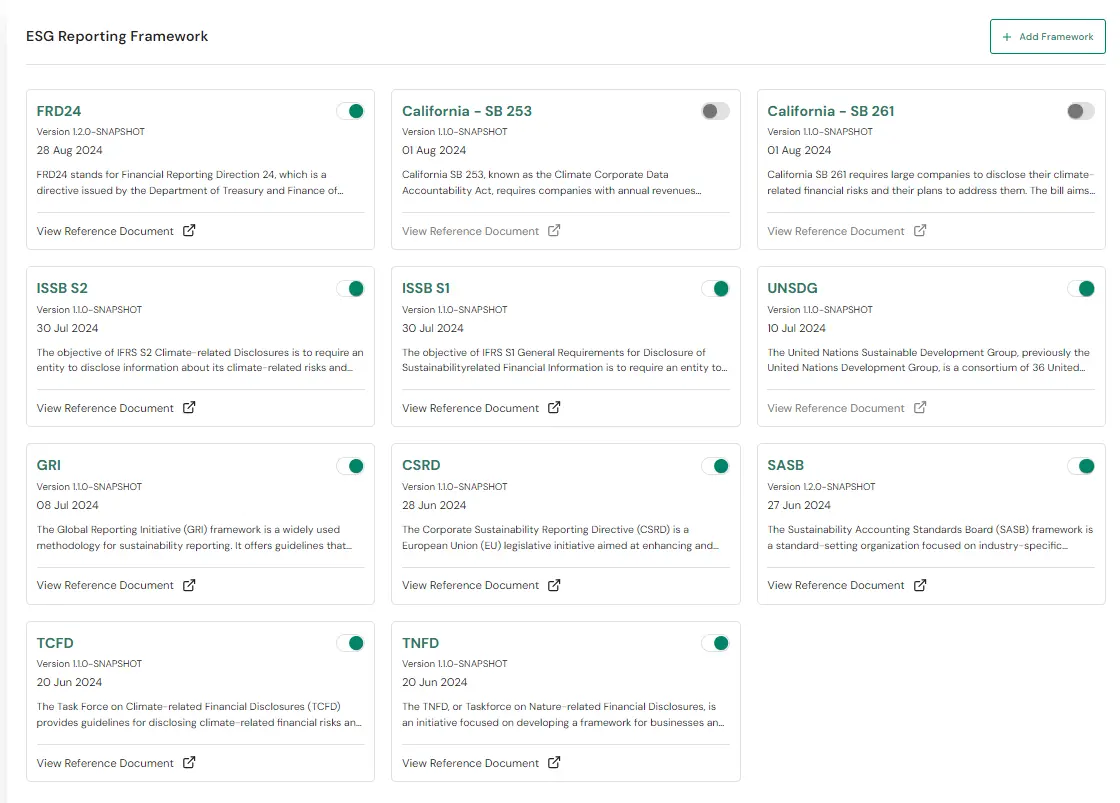The image size is (1120, 803).
Task: Click the CSRD description text
Action: coord(561,537)
